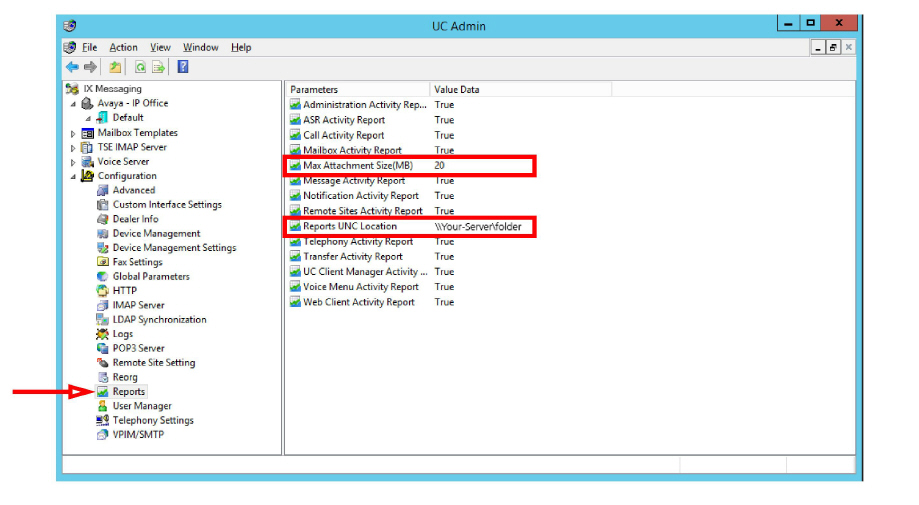Open the File menu
Viewport: 919px width, 505px height.
coord(90,47)
